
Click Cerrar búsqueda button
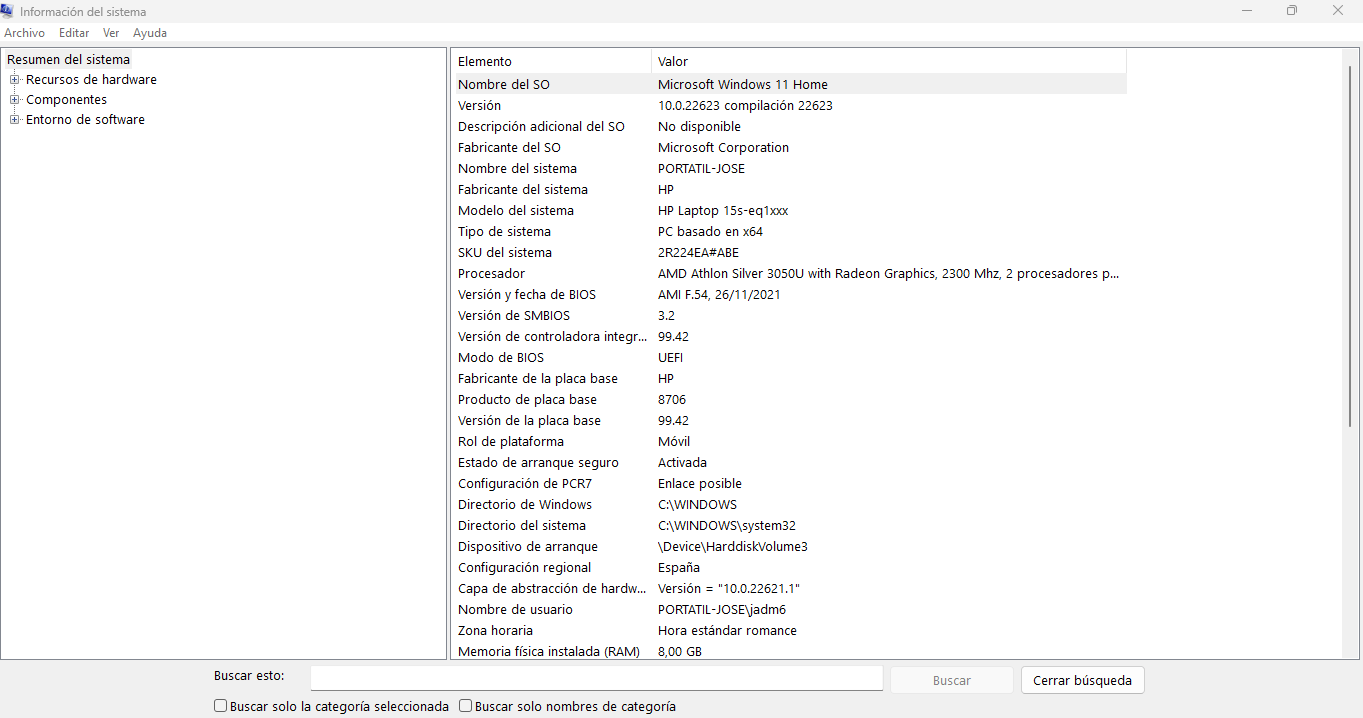click(1082, 680)
